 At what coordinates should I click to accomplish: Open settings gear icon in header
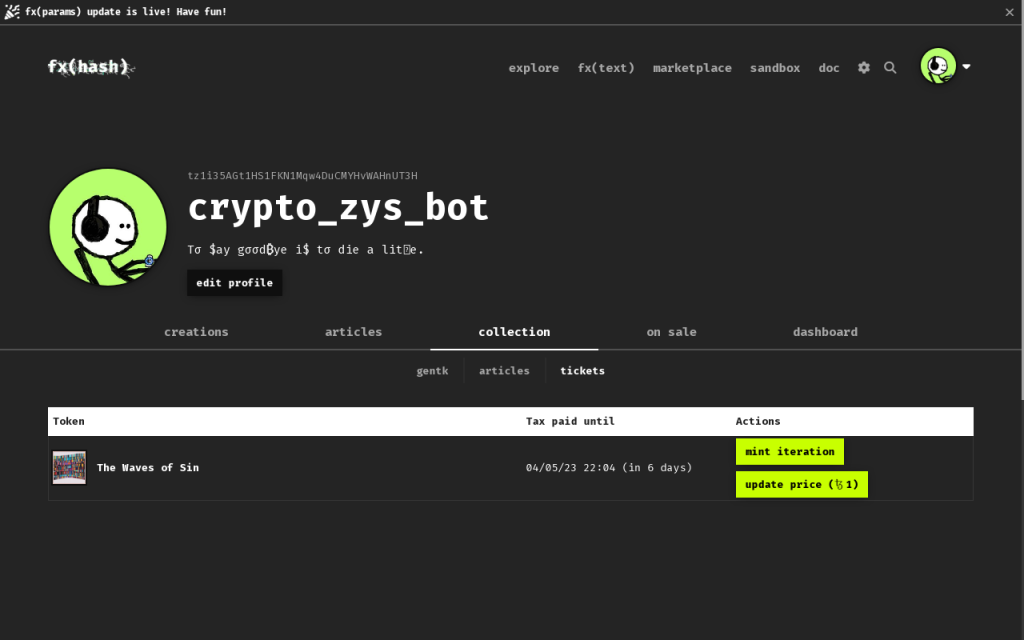pyautogui.click(x=864, y=68)
